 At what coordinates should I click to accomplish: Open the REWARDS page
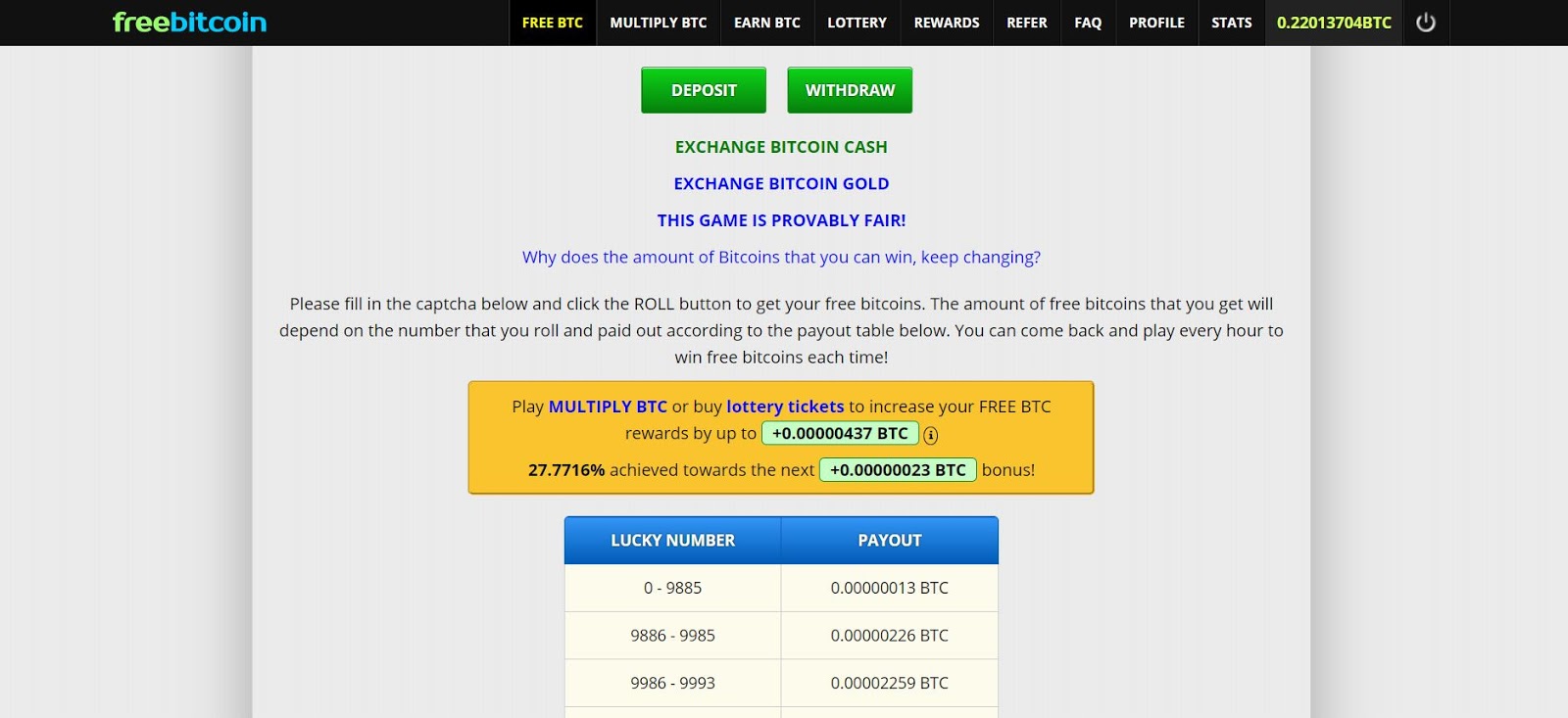(947, 23)
